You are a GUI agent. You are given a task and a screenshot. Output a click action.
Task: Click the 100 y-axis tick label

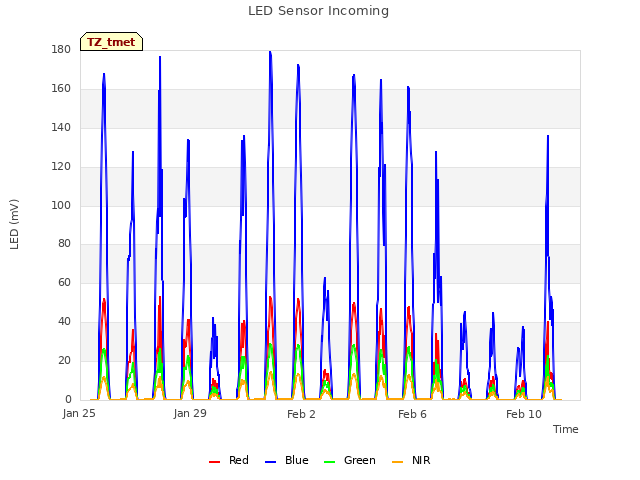point(61,205)
